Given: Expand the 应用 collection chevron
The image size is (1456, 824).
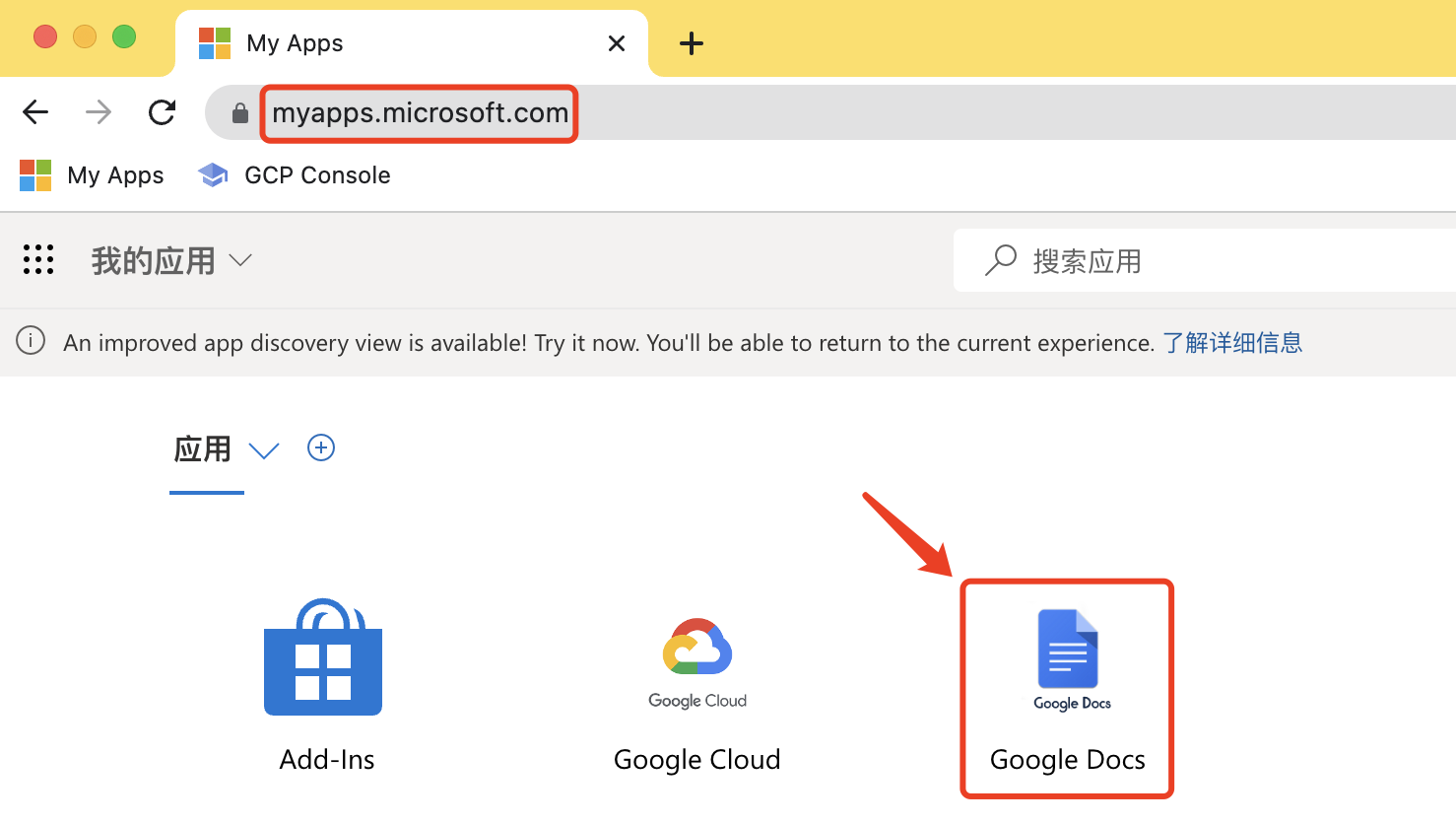Looking at the screenshot, I should click(264, 450).
